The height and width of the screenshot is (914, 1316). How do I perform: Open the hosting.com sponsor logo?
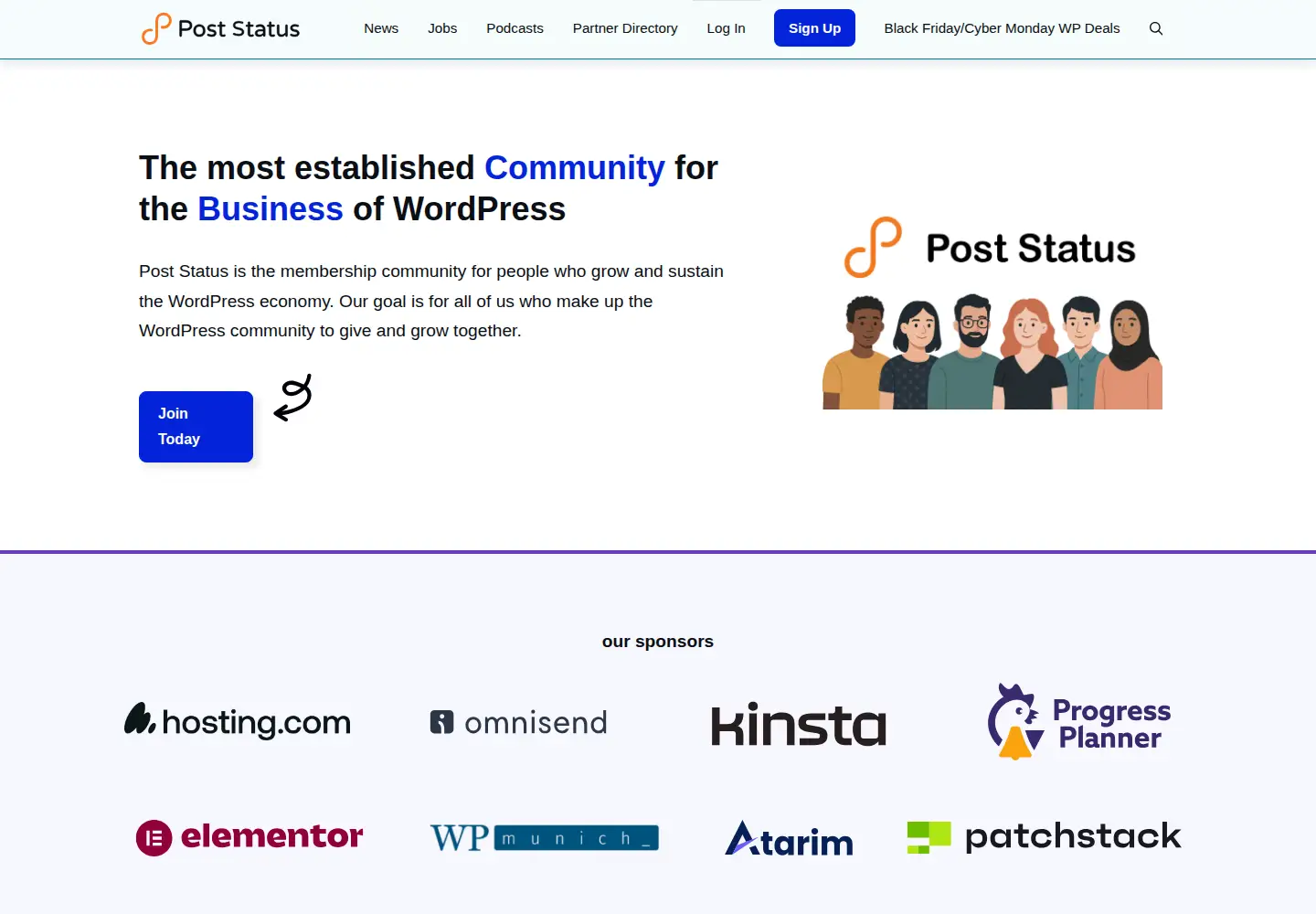[x=238, y=721]
